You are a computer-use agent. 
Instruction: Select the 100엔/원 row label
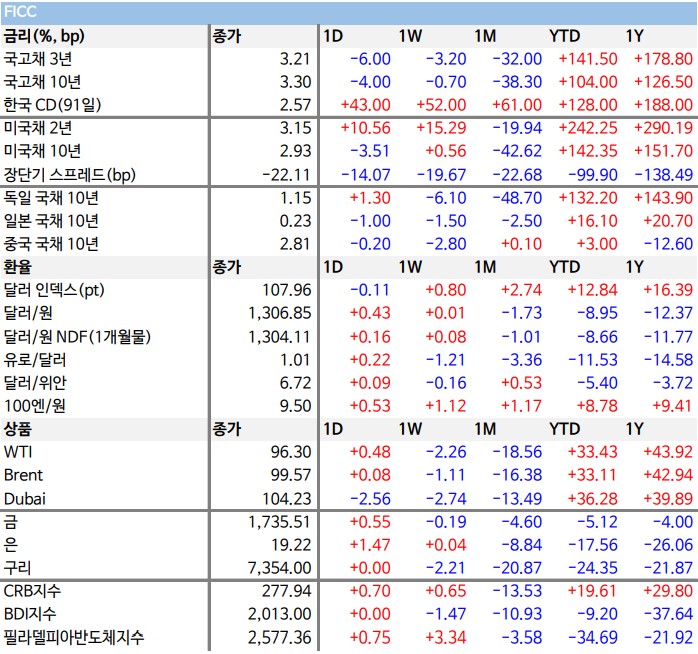pyautogui.click(x=35, y=406)
